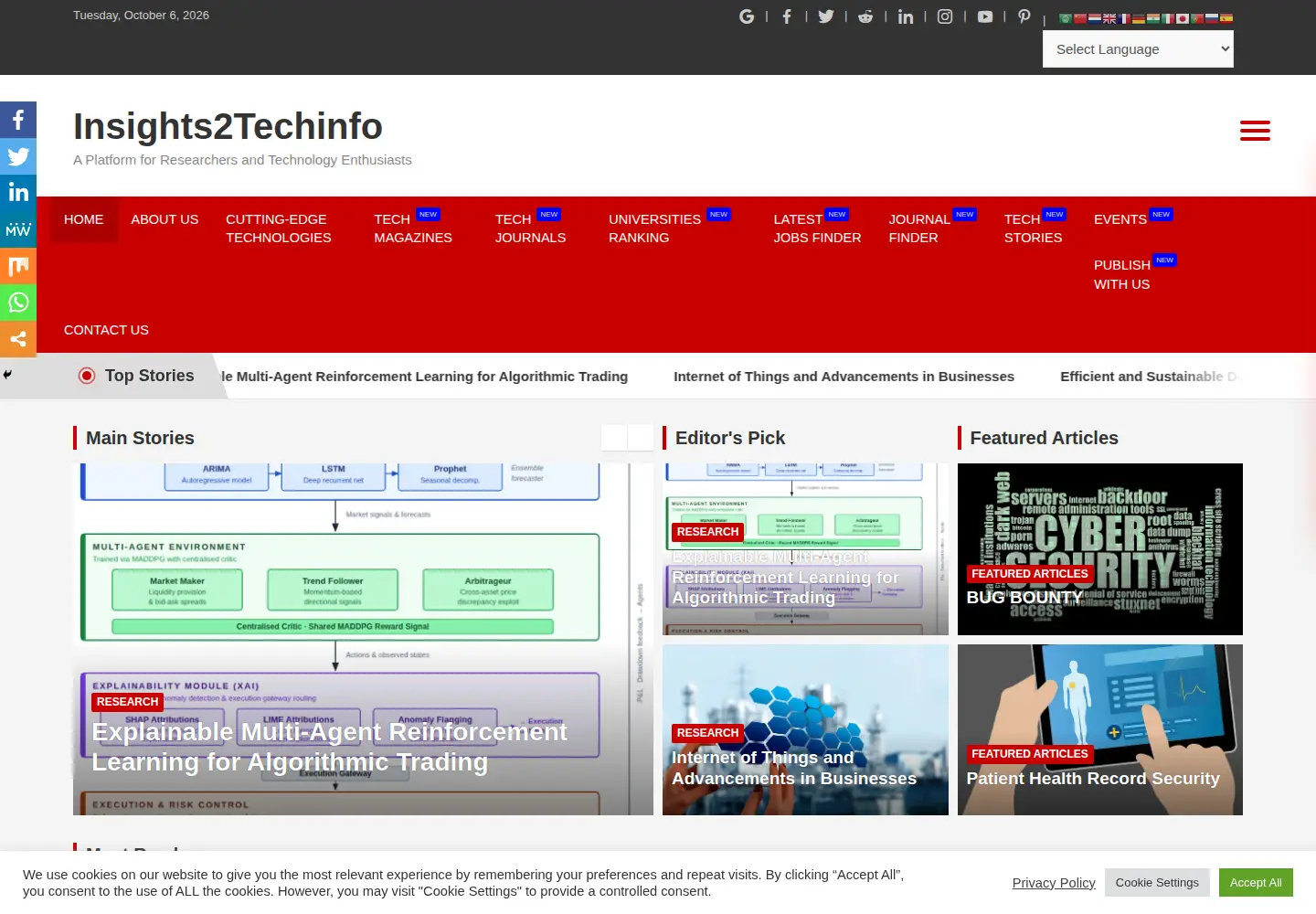
Task: Click RESEARCH tag on Internet of Things card
Action: [707, 733]
